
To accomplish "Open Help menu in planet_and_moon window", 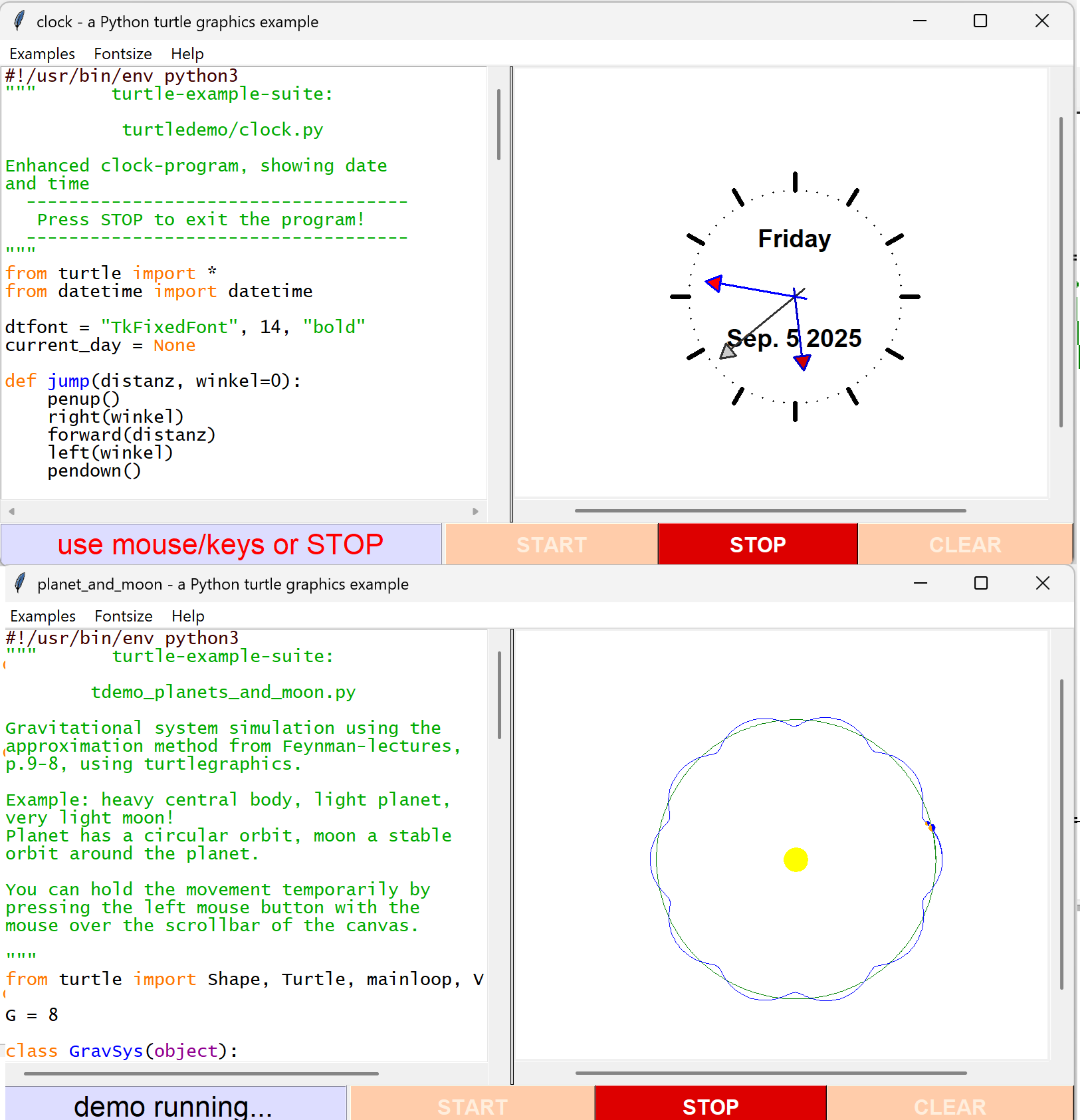I will click(187, 616).
